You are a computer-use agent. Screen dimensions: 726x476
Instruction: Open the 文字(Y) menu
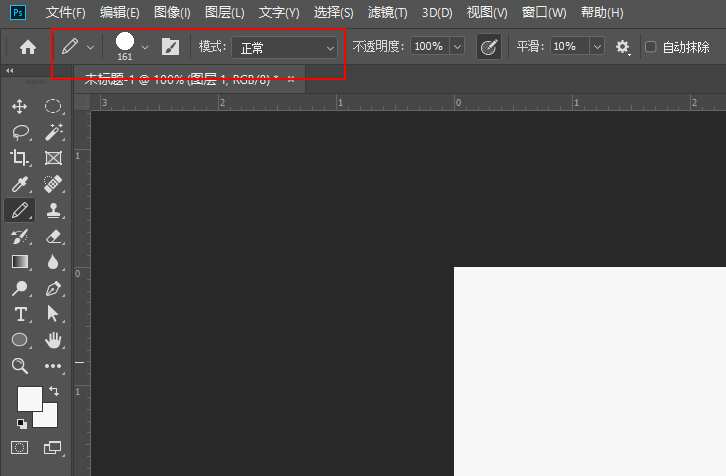(x=279, y=13)
